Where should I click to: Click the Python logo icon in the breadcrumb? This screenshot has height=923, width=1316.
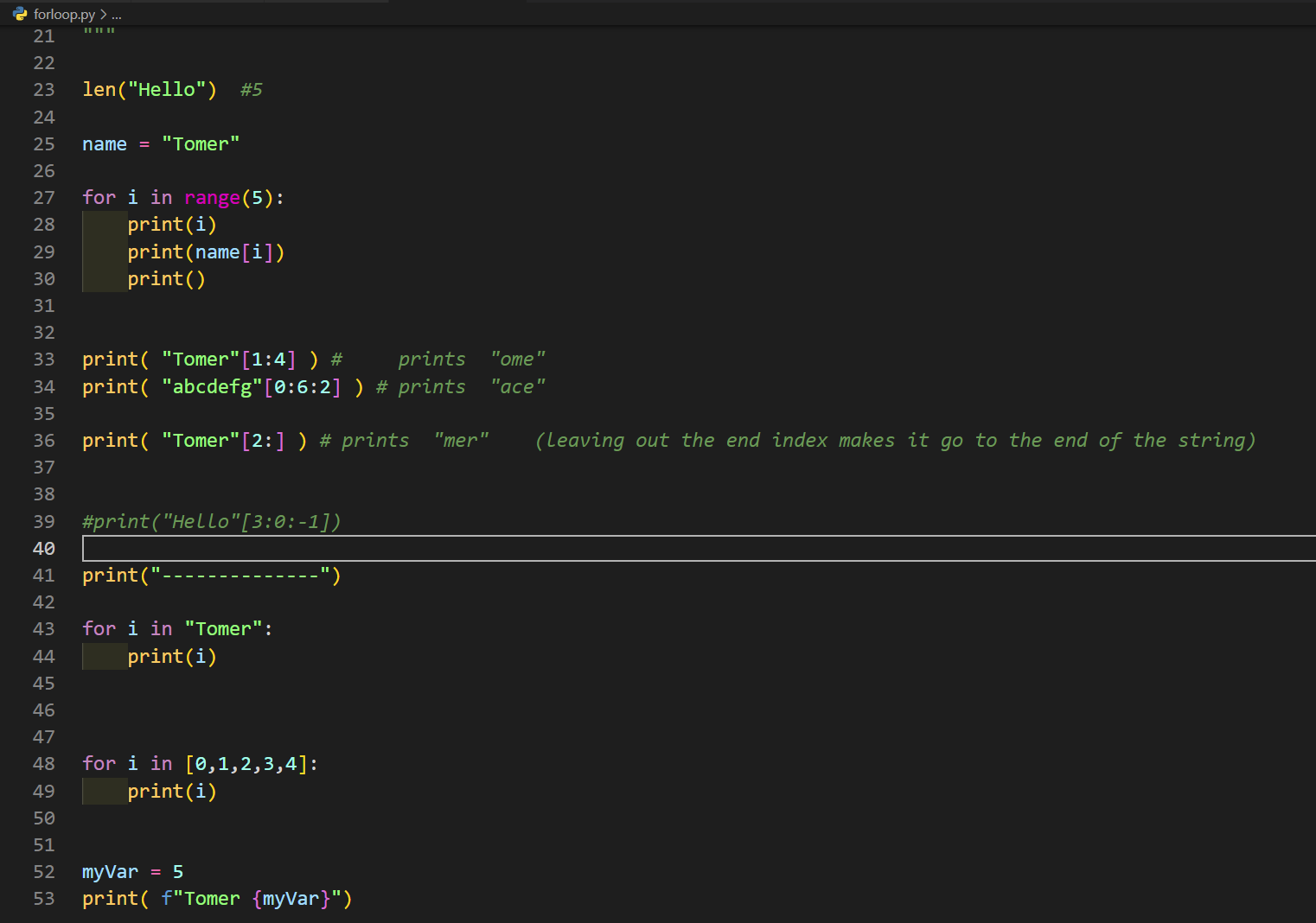[x=19, y=14]
